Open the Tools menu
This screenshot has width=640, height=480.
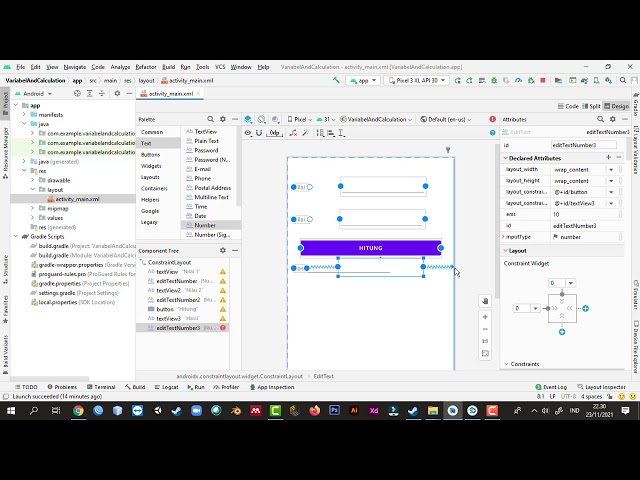[x=202, y=67]
